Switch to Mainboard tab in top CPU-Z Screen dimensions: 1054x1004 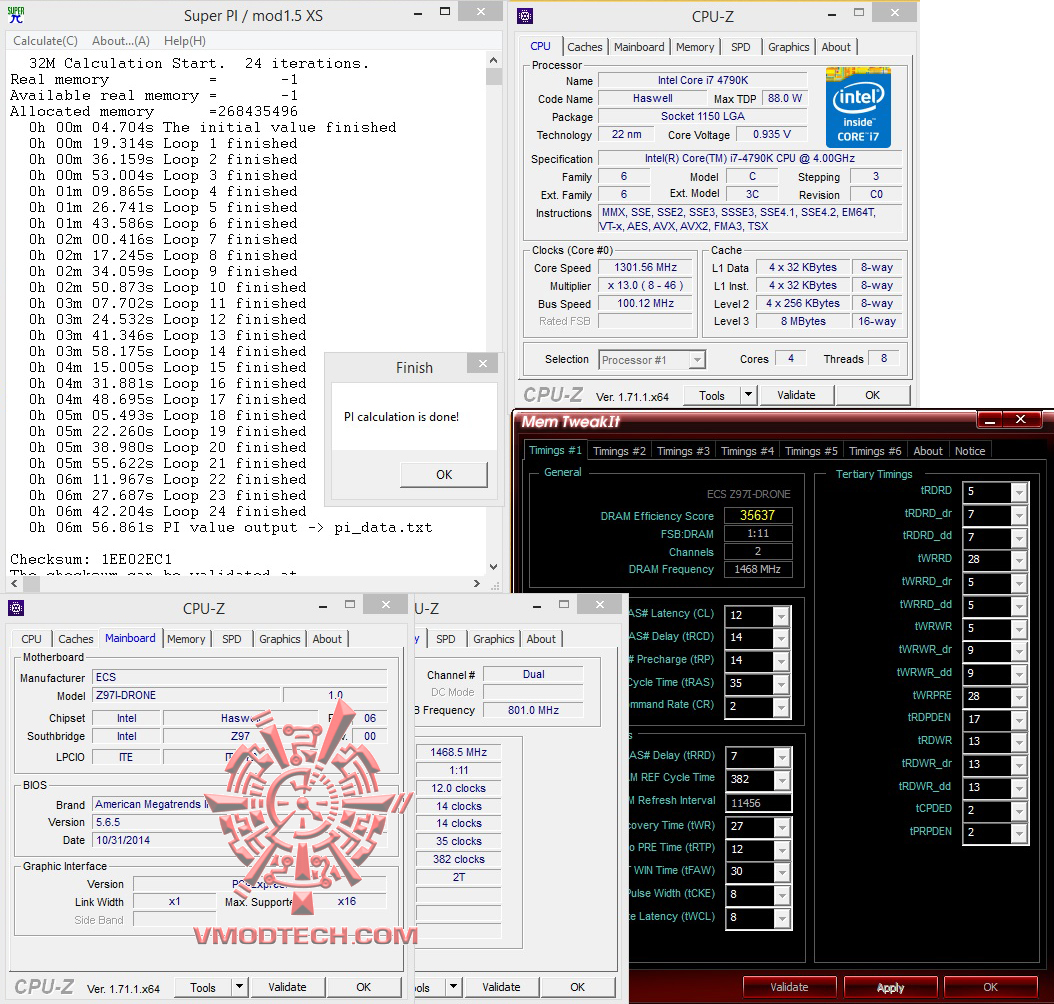point(639,47)
